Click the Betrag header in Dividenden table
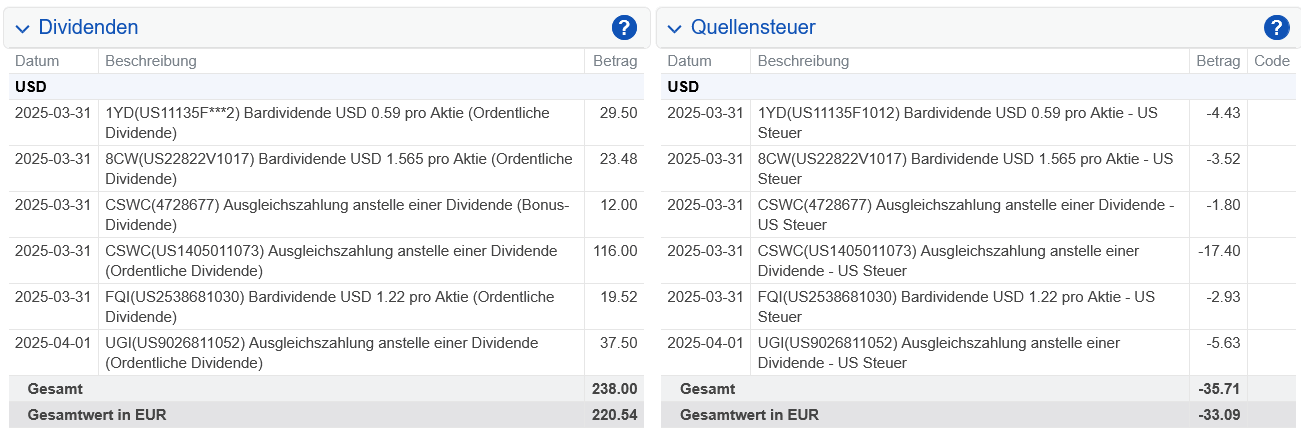 click(614, 61)
